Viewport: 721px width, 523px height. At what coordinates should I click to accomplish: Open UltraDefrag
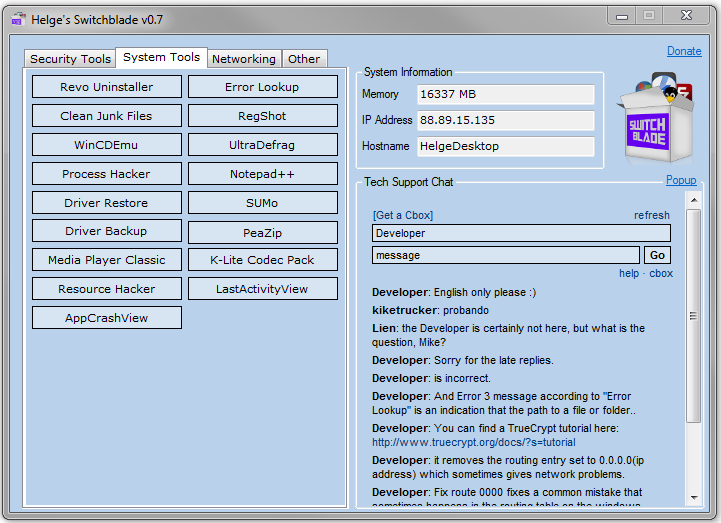pos(262,145)
